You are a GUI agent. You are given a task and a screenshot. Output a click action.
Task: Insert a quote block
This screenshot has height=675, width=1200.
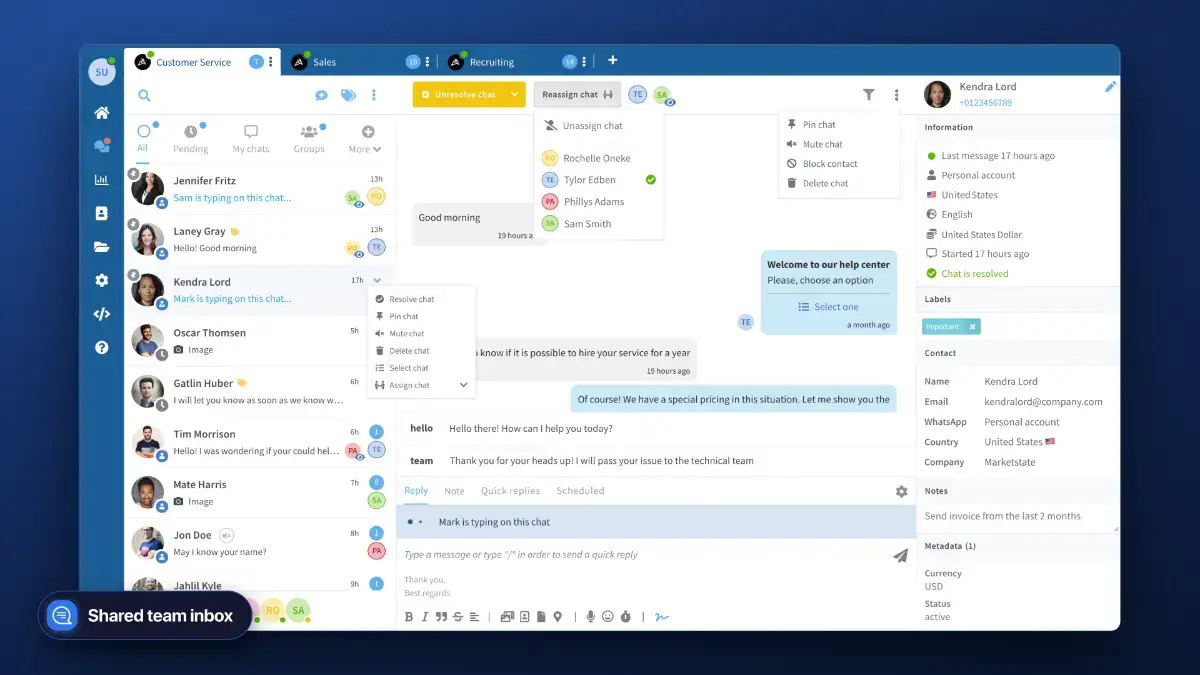[x=441, y=617]
